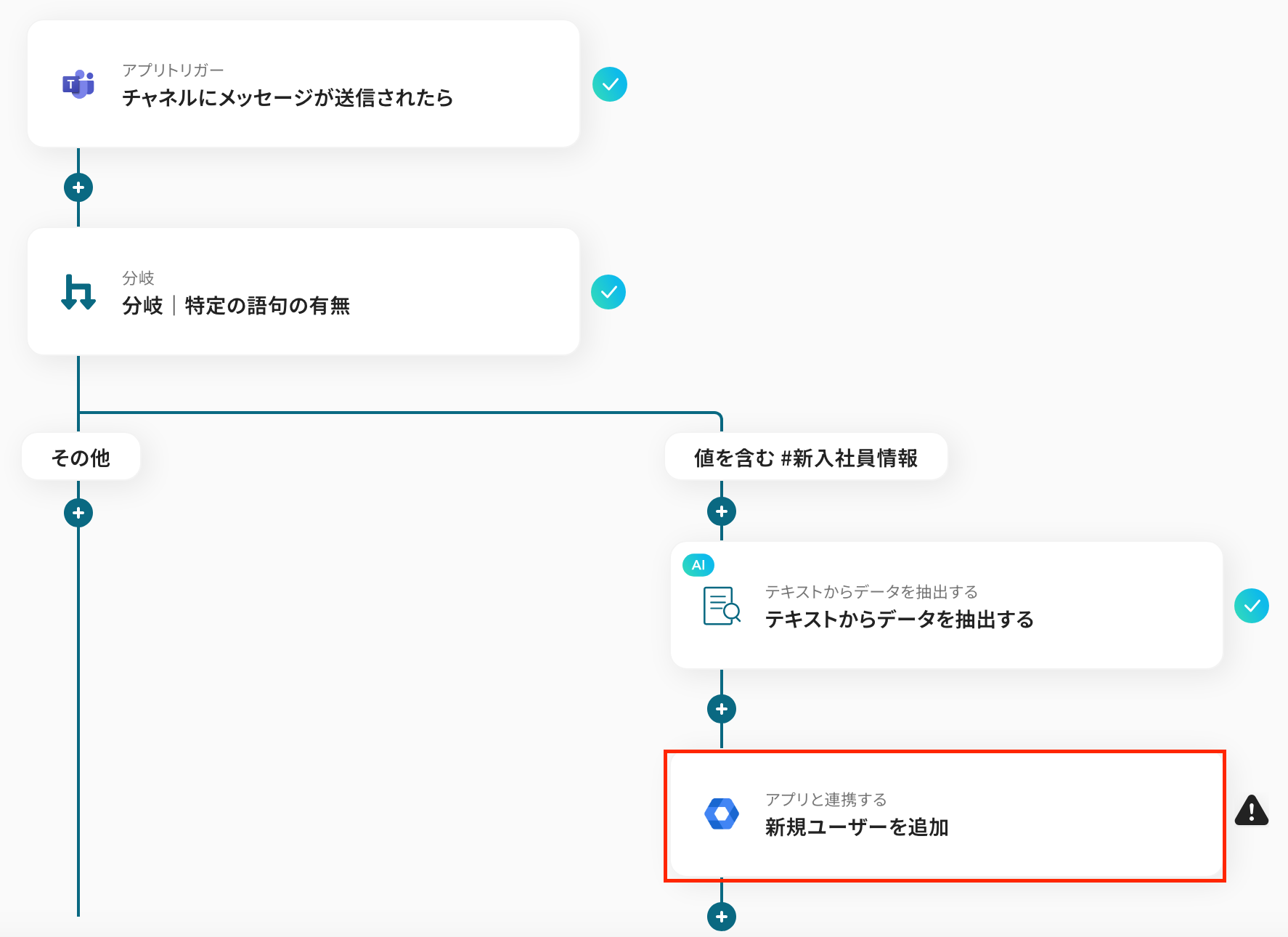The image size is (1288, 937).
Task: Add step after text extraction card
Action: (722, 709)
